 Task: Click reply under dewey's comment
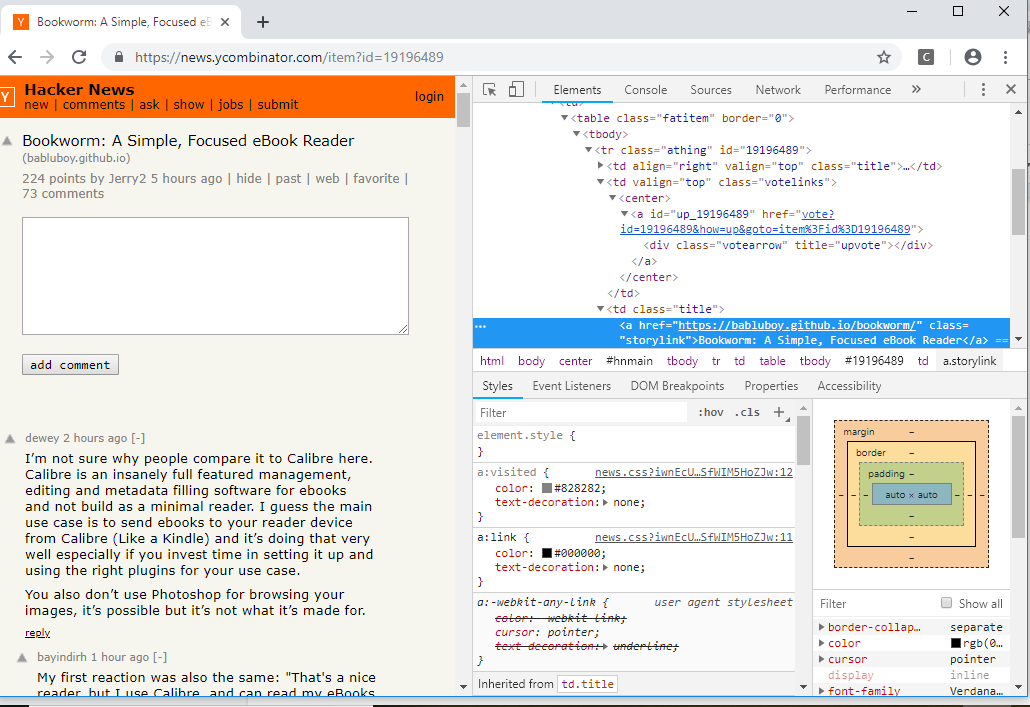[x=37, y=633]
